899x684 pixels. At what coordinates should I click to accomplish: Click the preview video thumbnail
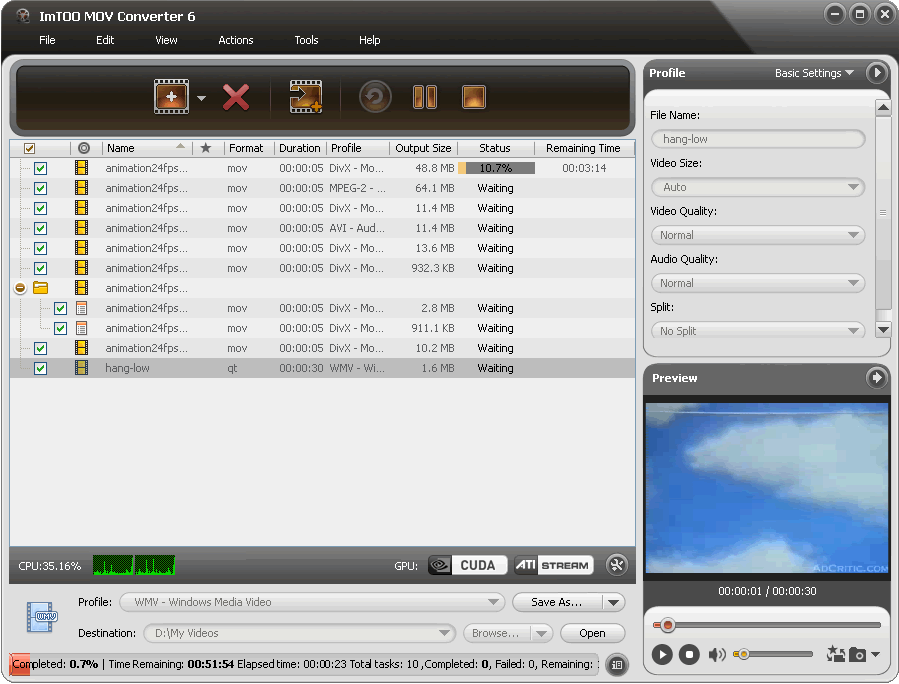point(767,488)
